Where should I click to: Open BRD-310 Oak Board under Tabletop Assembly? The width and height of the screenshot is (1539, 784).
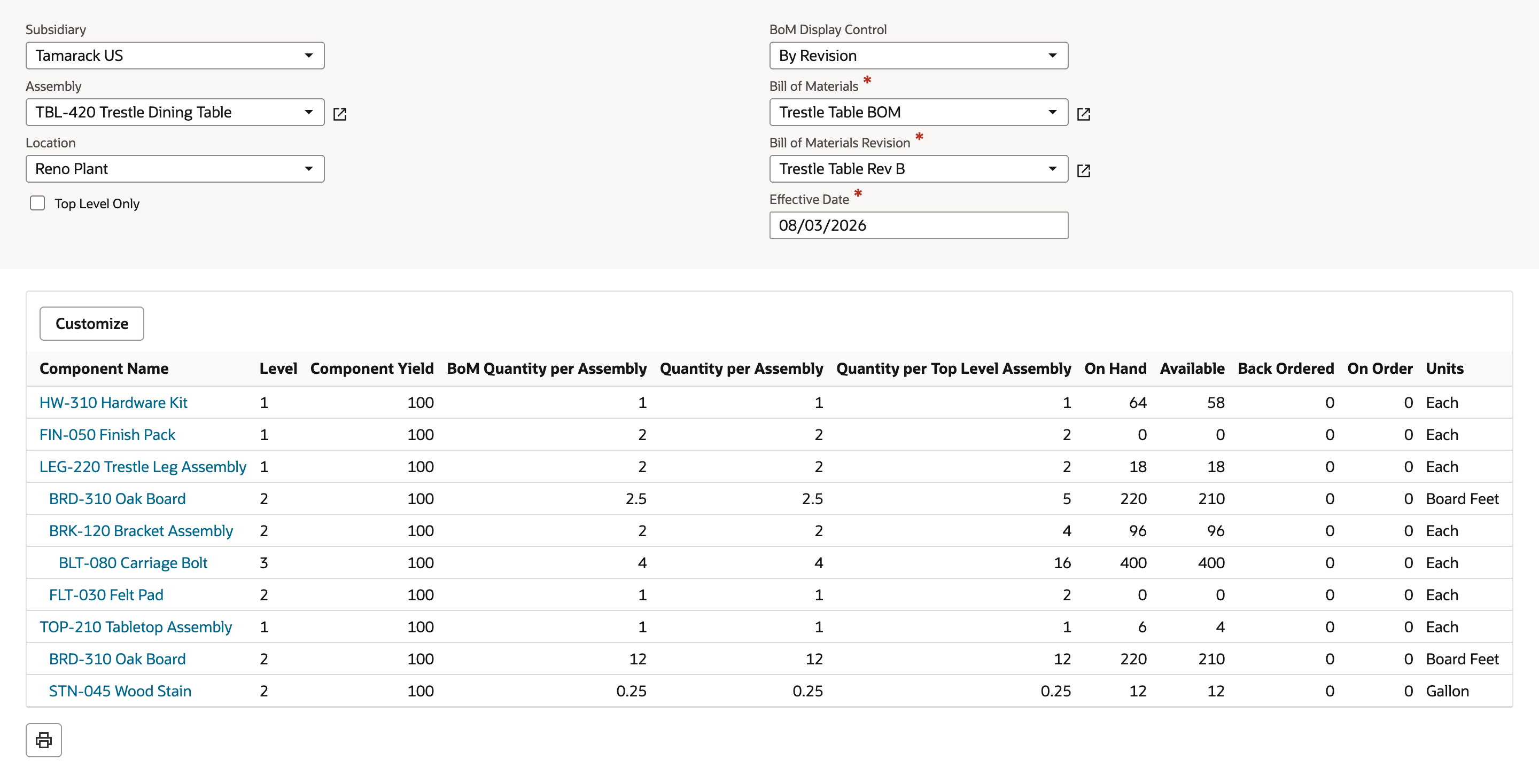pos(117,659)
